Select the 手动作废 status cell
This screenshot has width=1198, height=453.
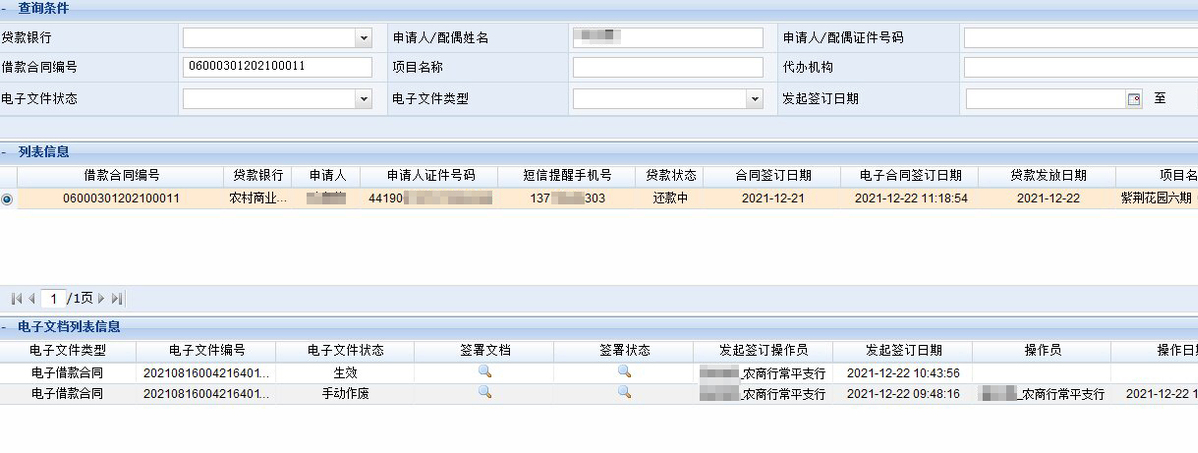345,394
